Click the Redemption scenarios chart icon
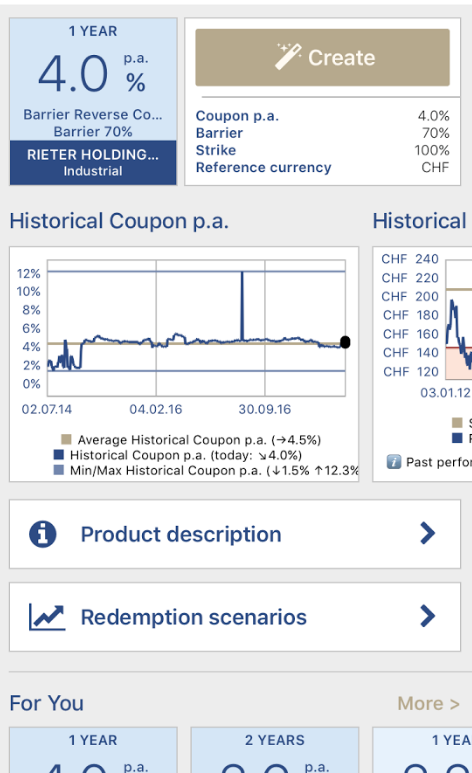This screenshot has height=773, width=472. tap(47, 617)
